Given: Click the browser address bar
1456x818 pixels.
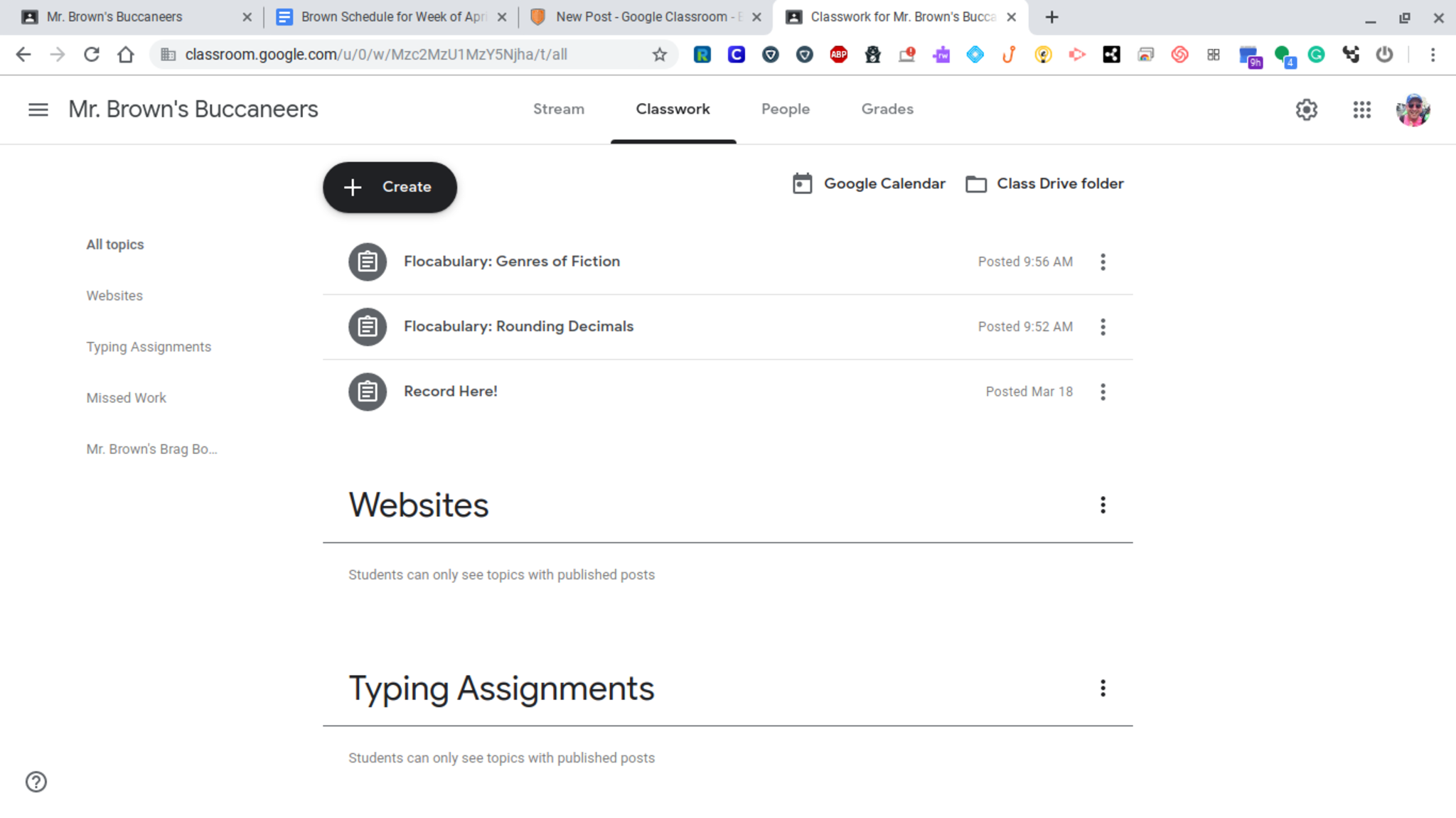Looking at the screenshot, I should coord(412,55).
